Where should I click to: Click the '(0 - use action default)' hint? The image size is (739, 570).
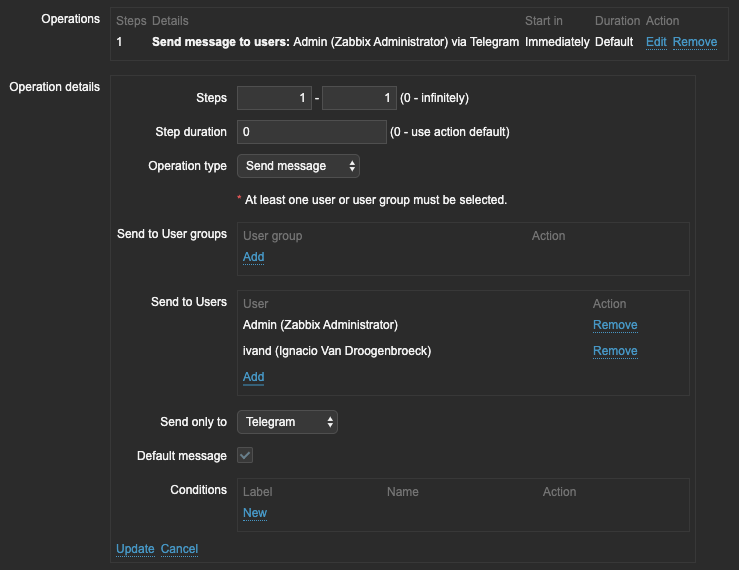pyautogui.click(x=450, y=132)
